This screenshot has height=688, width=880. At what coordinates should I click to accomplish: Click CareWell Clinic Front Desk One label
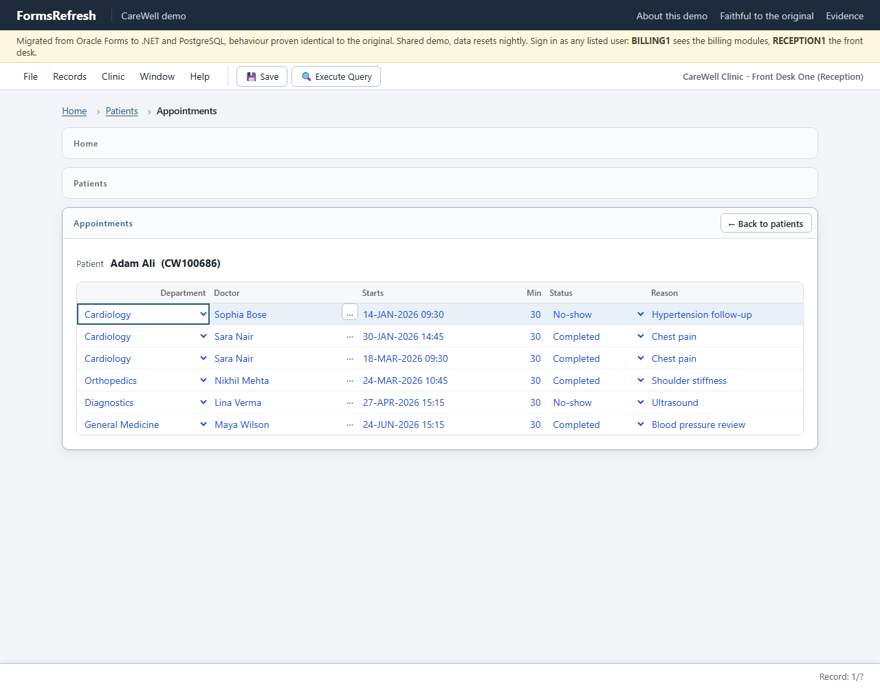(x=773, y=76)
